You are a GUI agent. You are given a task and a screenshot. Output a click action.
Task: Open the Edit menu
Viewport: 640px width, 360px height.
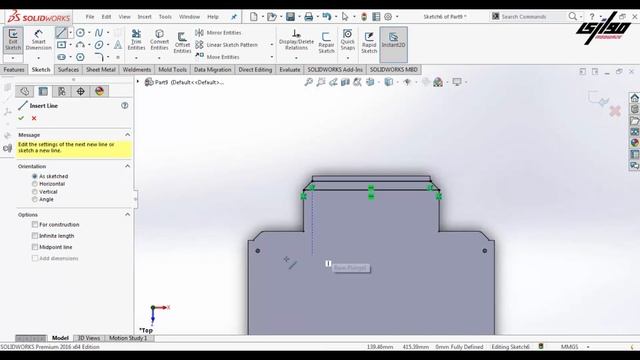click(x=106, y=17)
